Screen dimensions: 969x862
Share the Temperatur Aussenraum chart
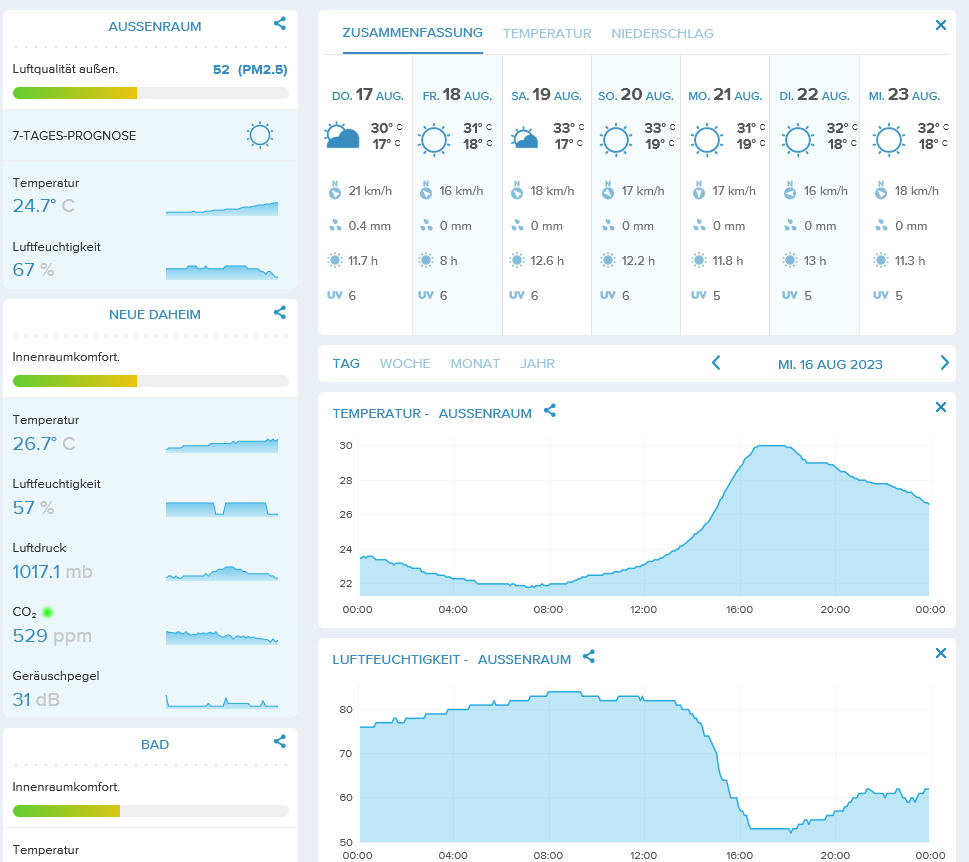[550, 410]
